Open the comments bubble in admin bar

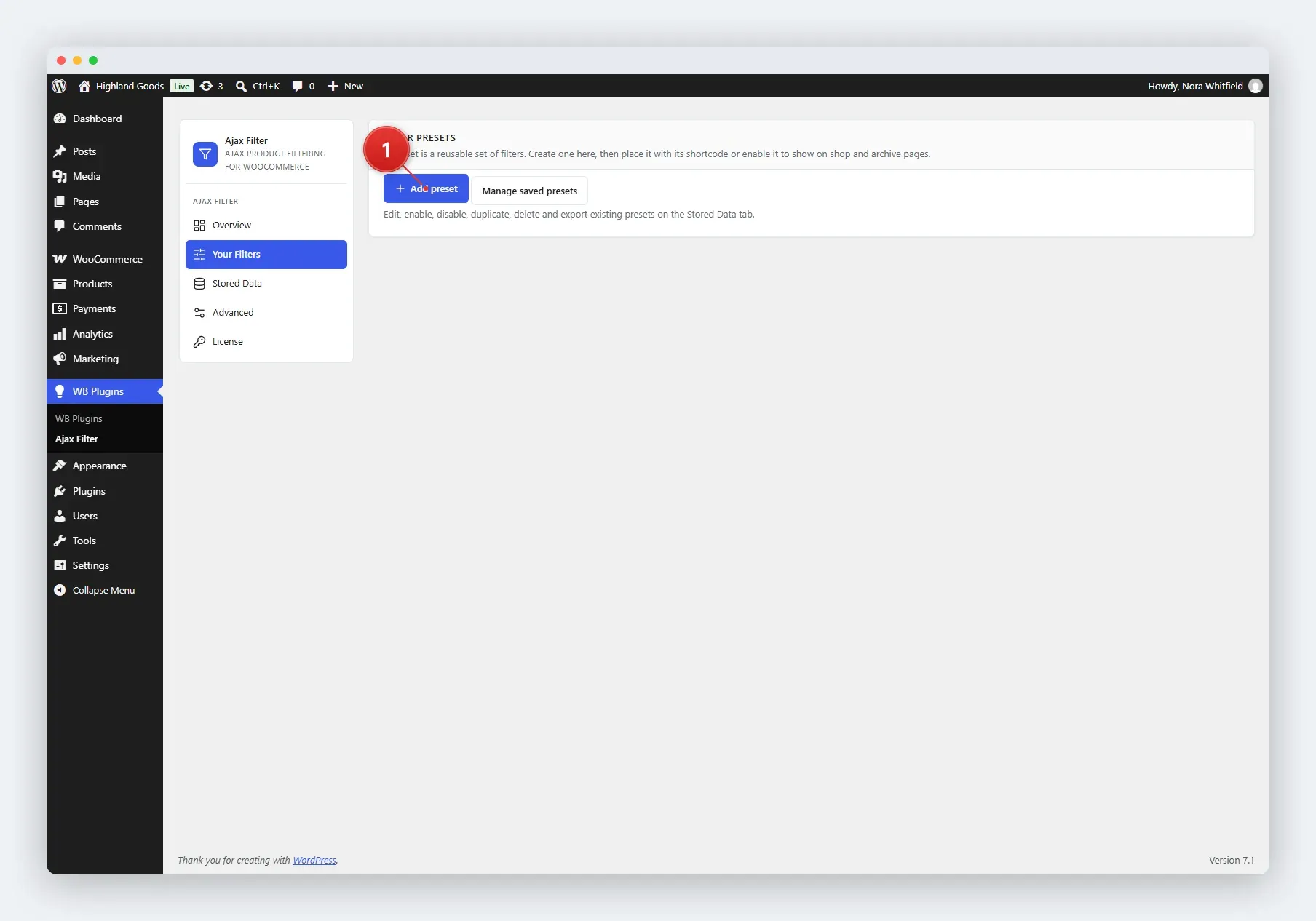[x=297, y=86]
